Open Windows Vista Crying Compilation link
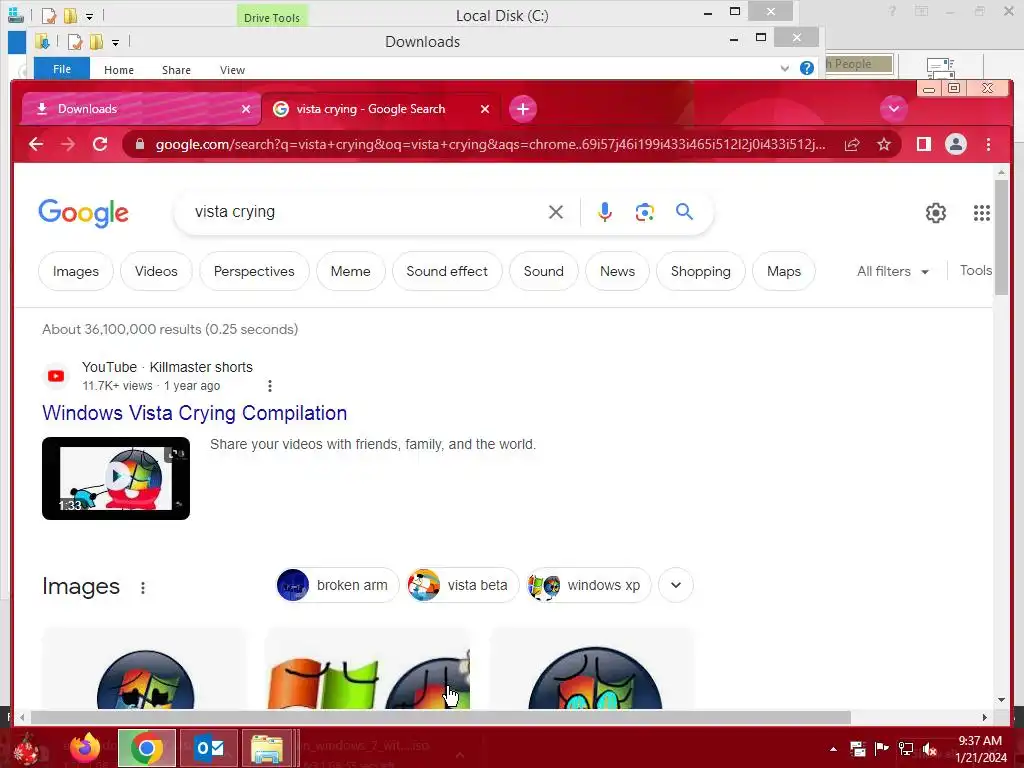This screenshot has width=1024, height=768. [195, 413]
